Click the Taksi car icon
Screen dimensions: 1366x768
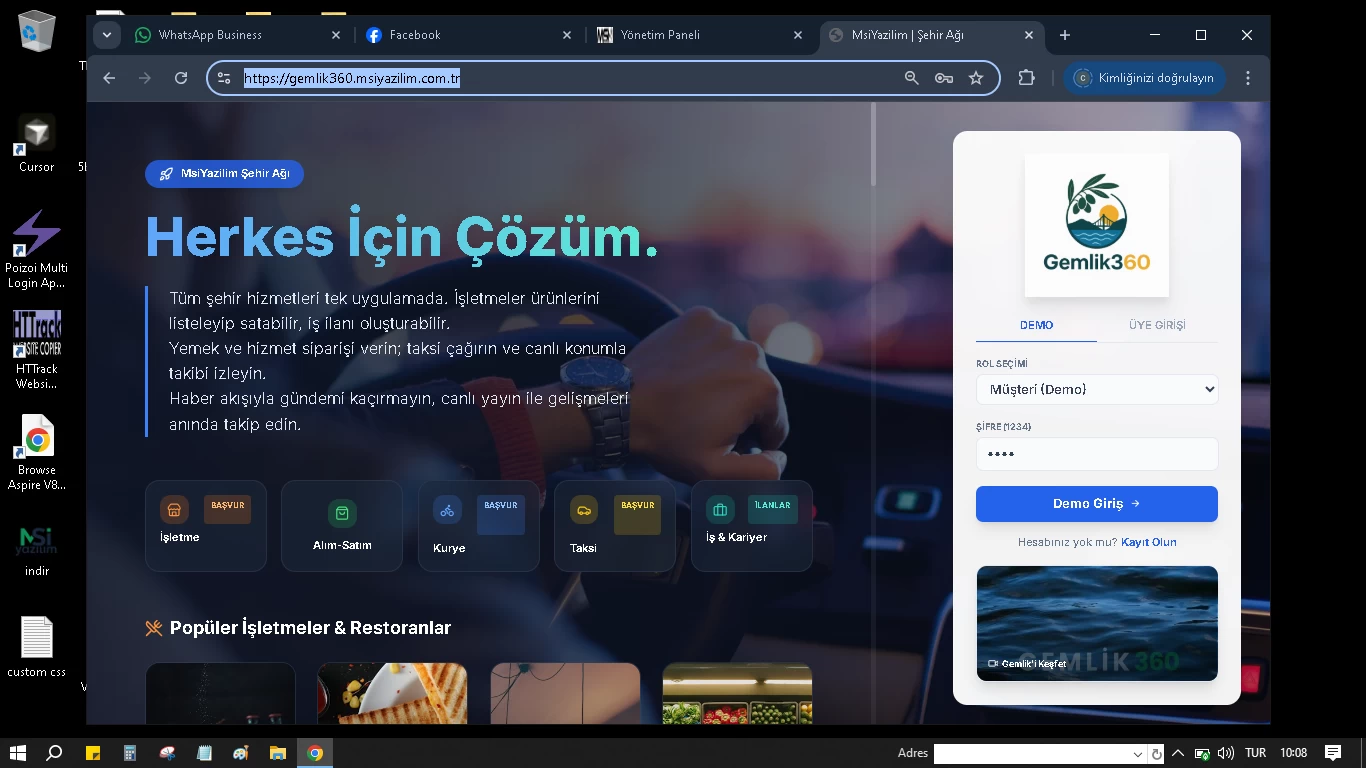coord(583,510)
